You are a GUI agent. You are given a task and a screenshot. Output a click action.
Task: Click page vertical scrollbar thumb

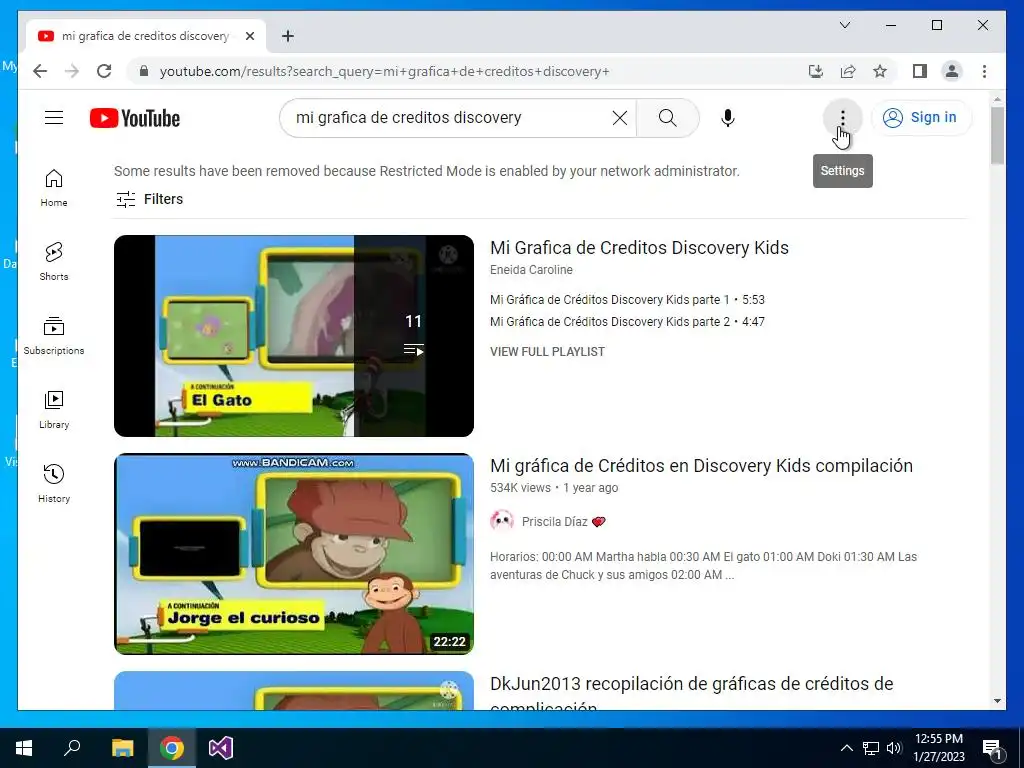point(997,135)
